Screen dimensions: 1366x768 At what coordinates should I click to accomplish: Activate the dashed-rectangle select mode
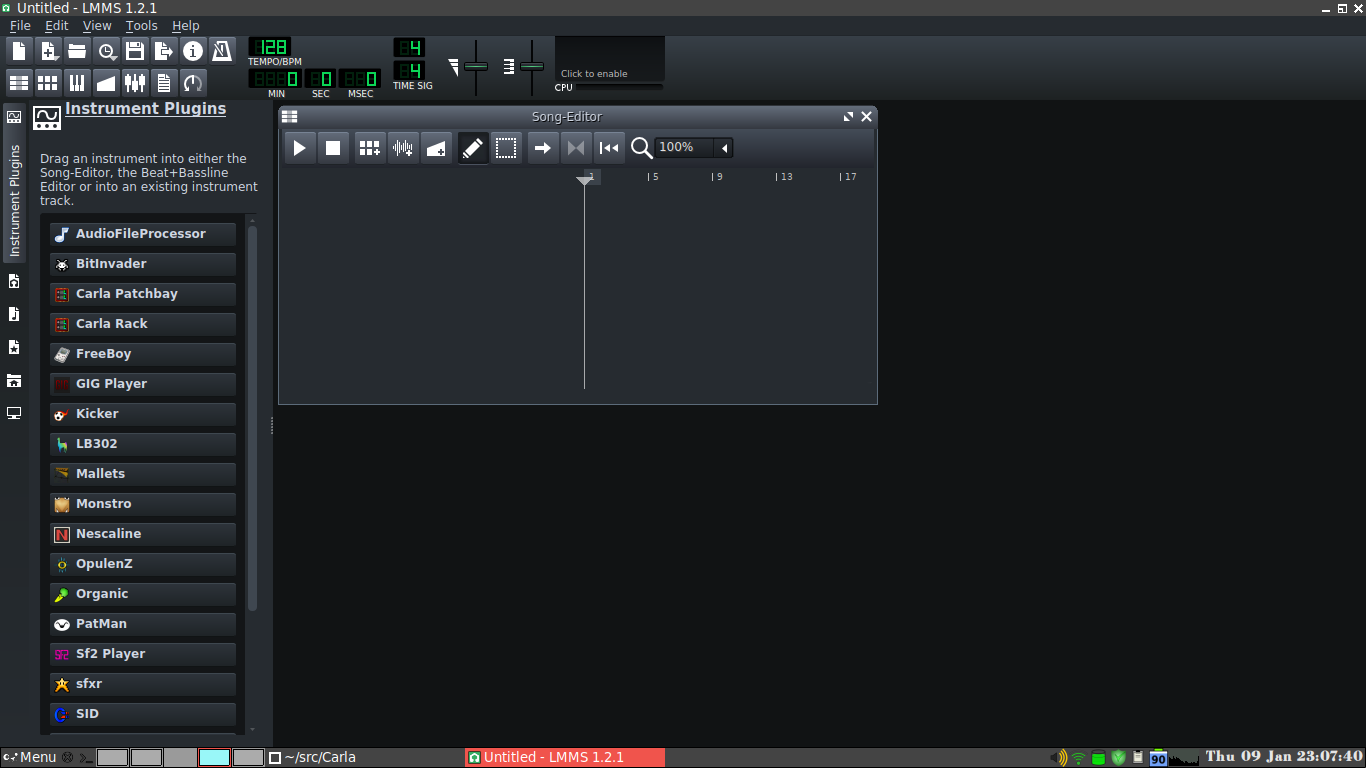pyautogui.click(x=506, y=148)
